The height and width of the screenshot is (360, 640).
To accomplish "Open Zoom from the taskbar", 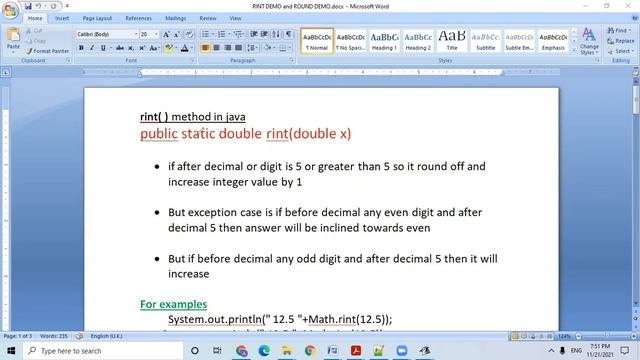I will [x=402, y=351].
